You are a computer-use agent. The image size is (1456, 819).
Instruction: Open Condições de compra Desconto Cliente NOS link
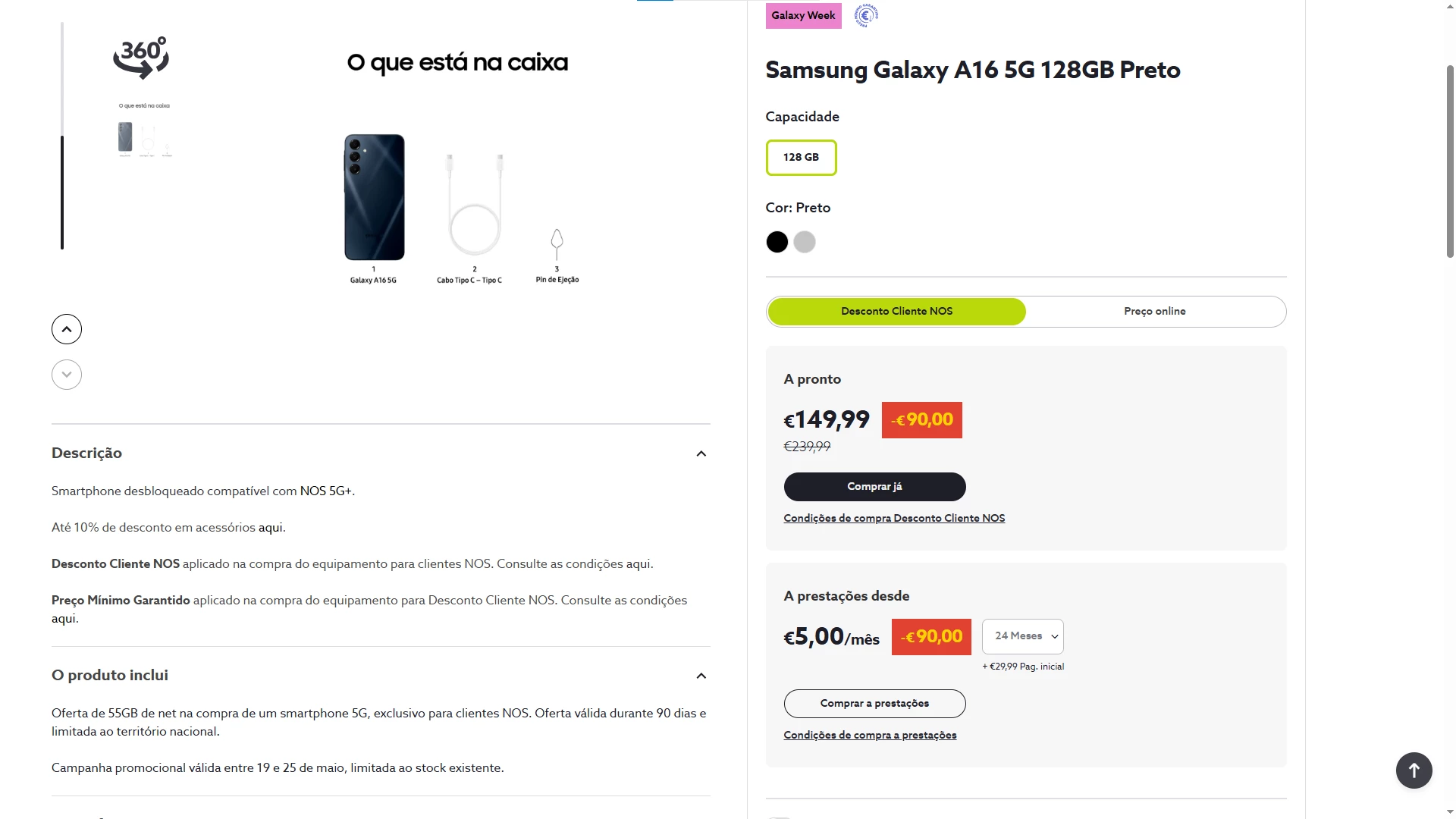pos(894,519)
